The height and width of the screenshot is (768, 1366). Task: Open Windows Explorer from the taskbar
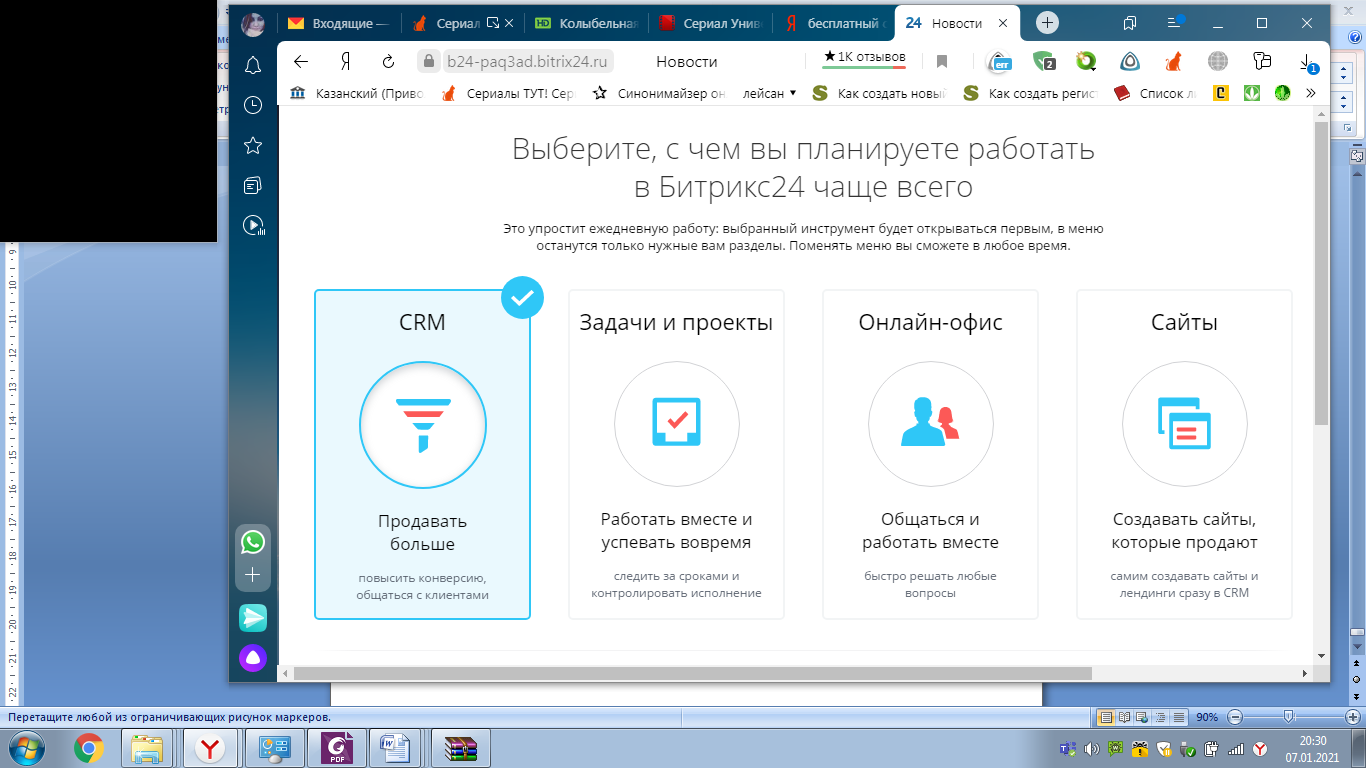pyautogui.click(x=148, y=747)
